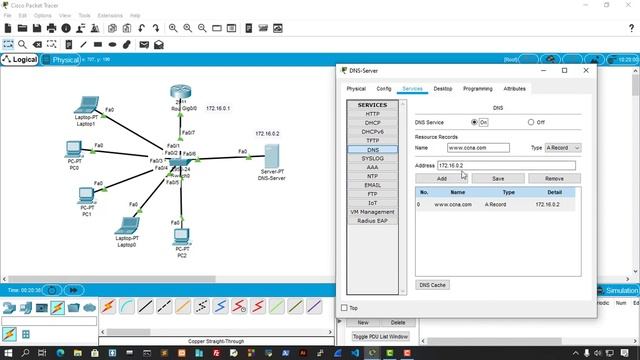Paste using the paste toolbar icon
Image resolution: width=640 pixels, height=360 pixels.
pos(127,28)
